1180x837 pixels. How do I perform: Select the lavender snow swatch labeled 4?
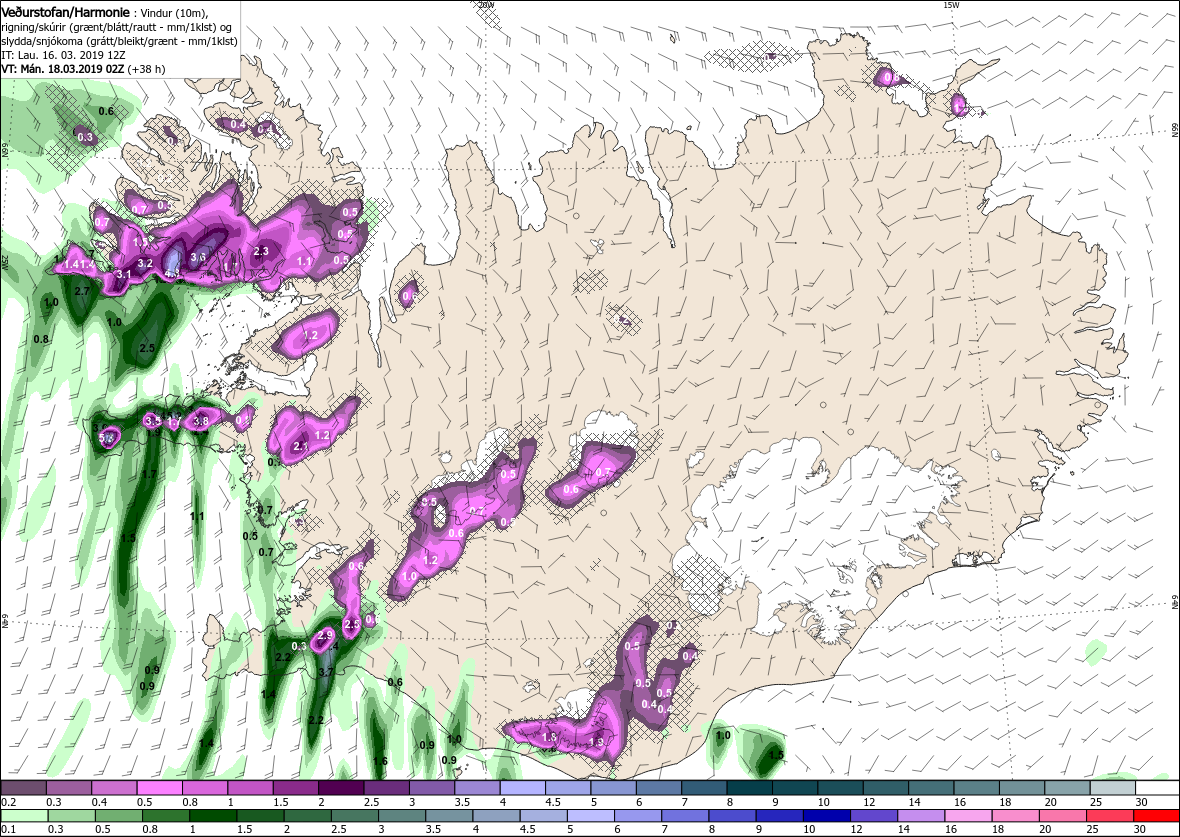click(522, 788)
